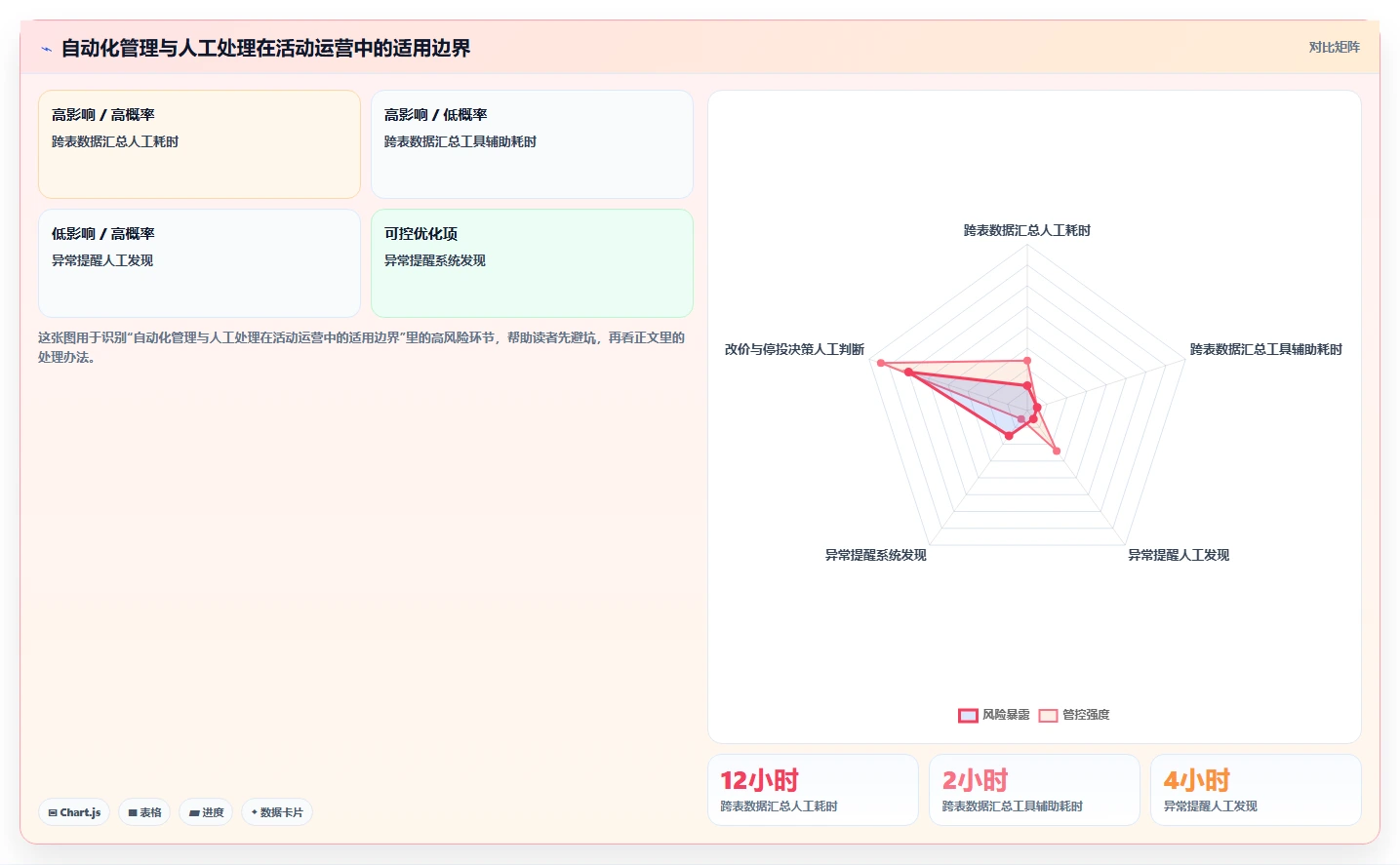Open the 12小时 data card
1400x865 pixels.
813,790
